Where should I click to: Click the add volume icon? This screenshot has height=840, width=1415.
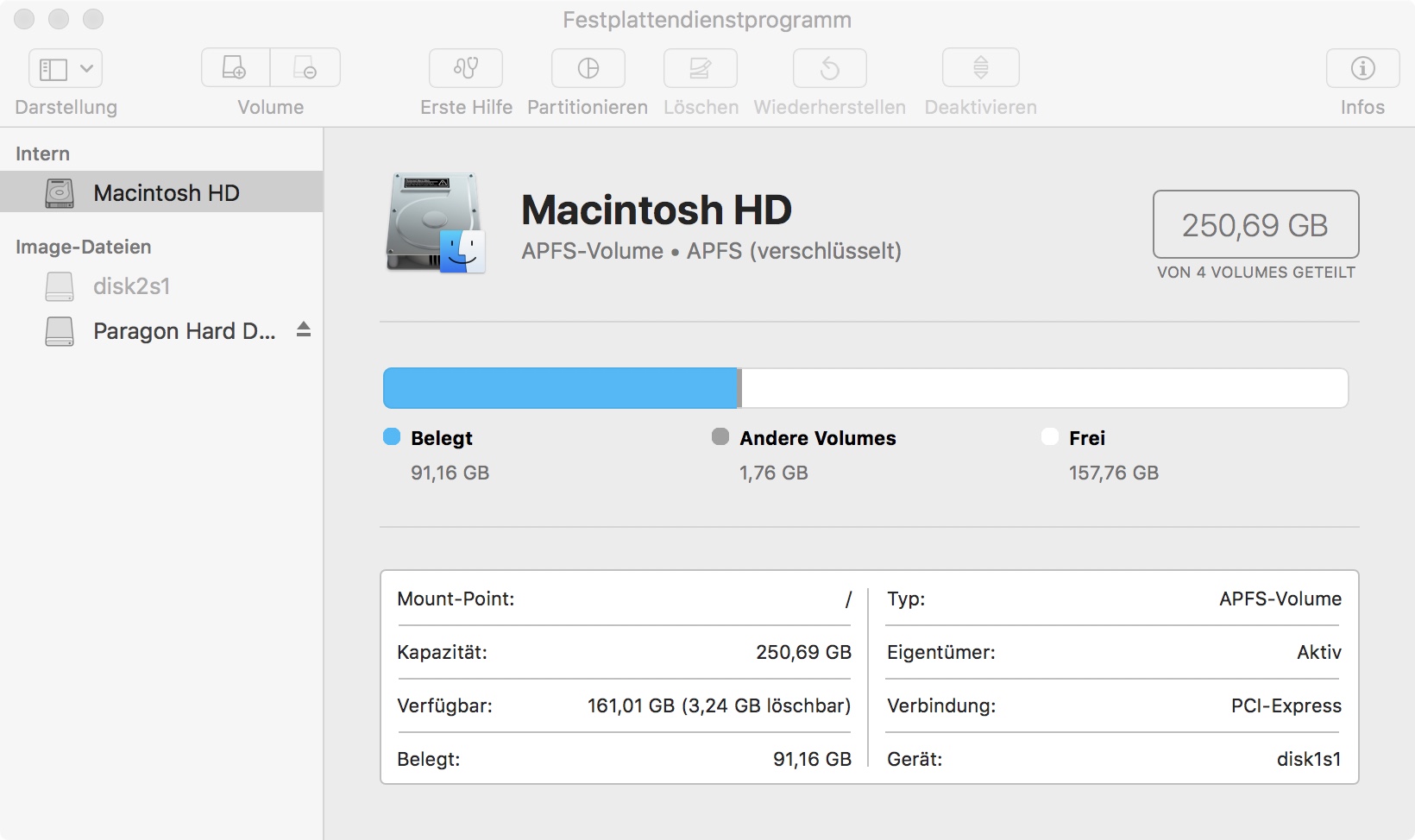pos(236,68)
